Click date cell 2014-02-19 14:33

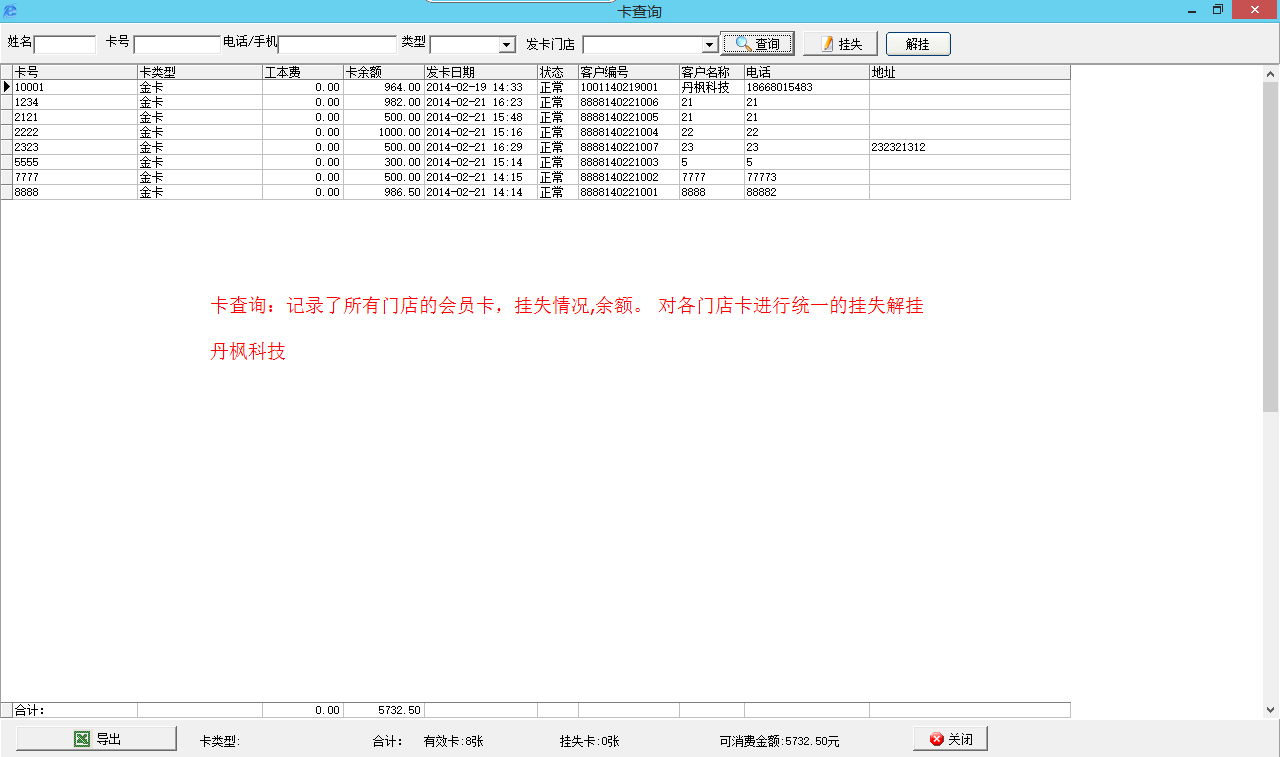coord(481,87)
